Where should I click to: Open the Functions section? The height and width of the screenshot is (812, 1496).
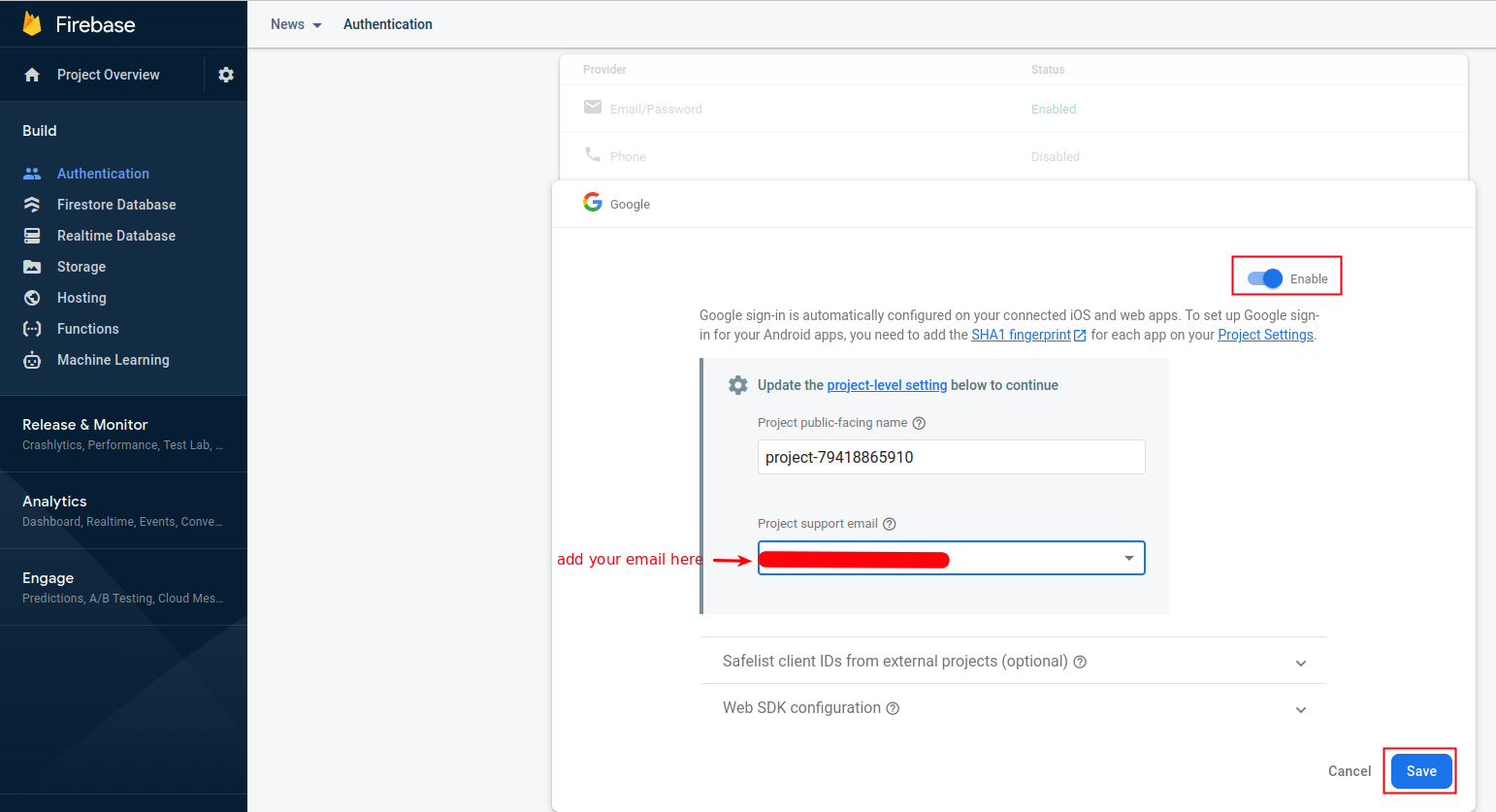(x=86, y=328)
